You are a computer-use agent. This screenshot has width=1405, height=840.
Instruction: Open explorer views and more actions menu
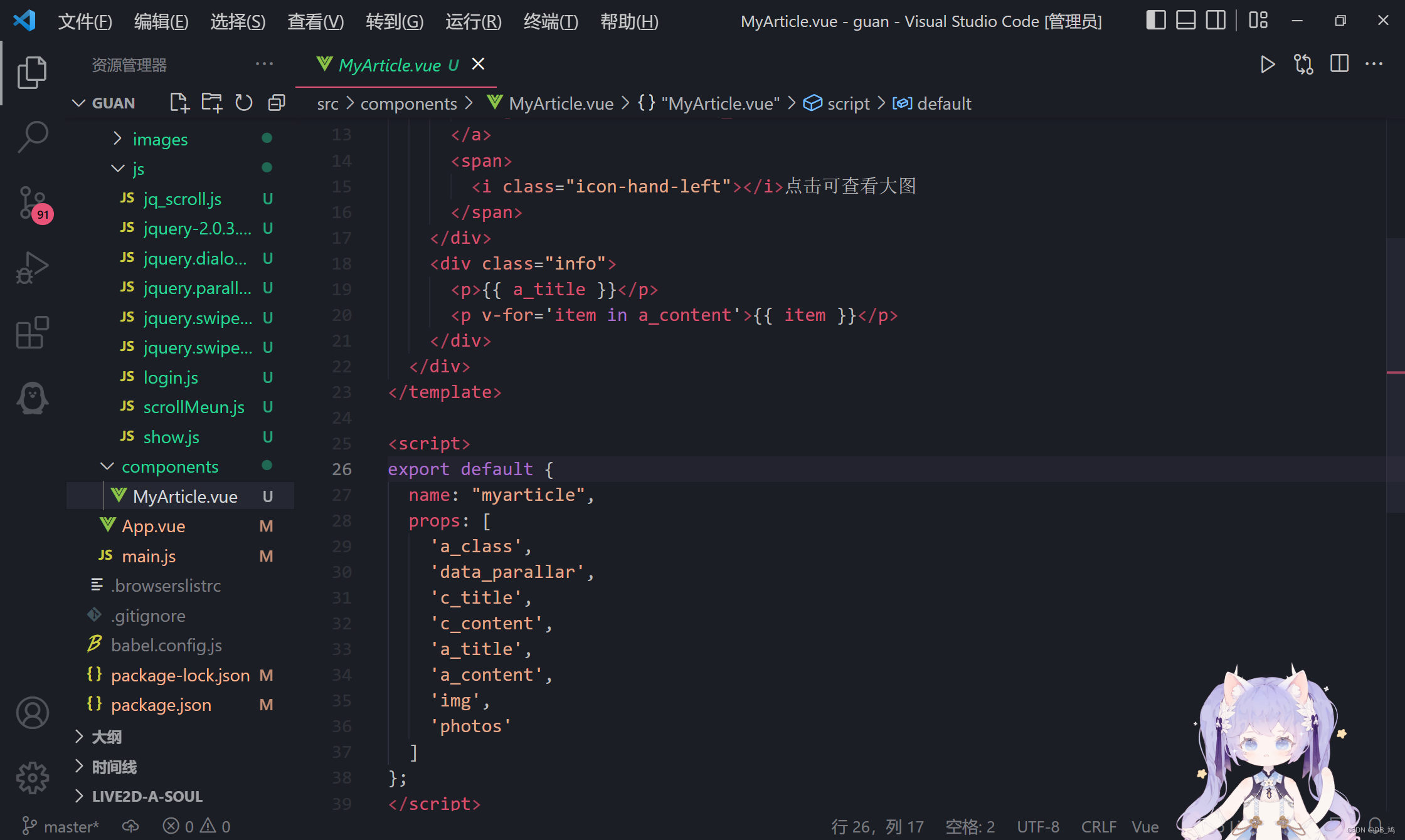pyautogui.click(x=264, y=64)
